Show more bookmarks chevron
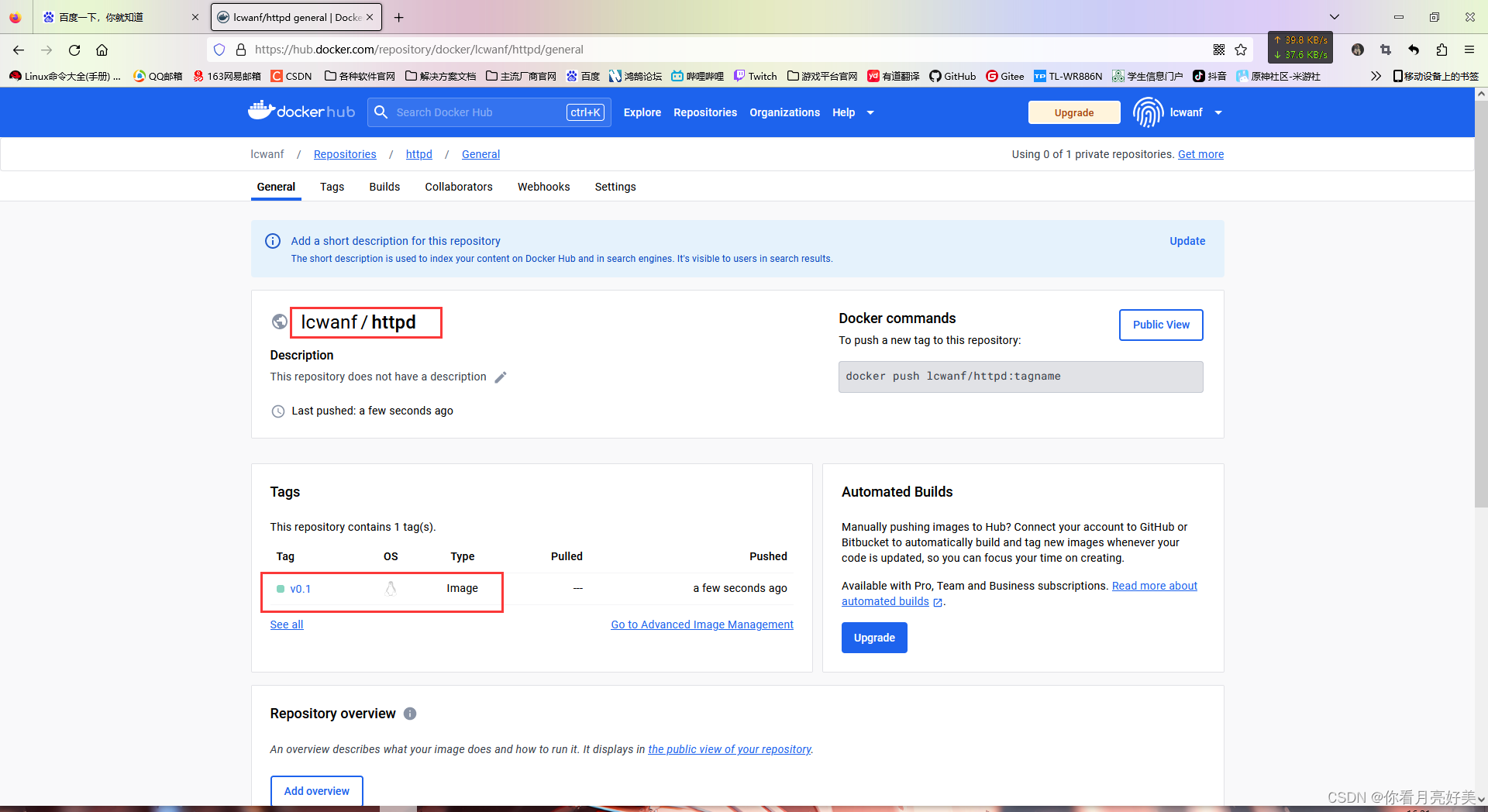The height and width of the screenshot is (812, 1488). click(1376, 76)
